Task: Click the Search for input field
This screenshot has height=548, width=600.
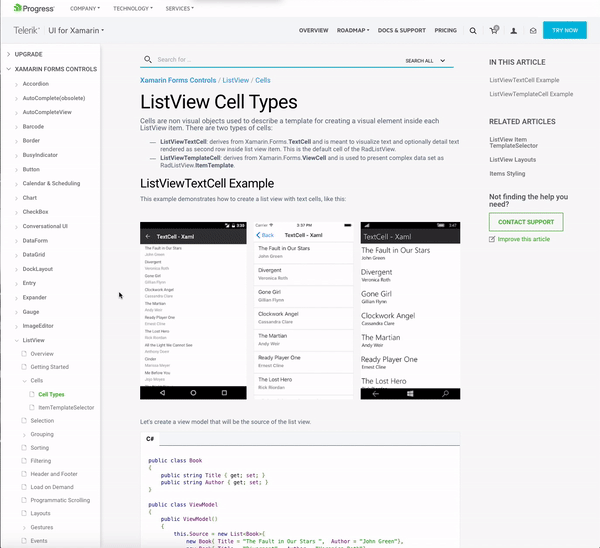Action: pos(270,60)
